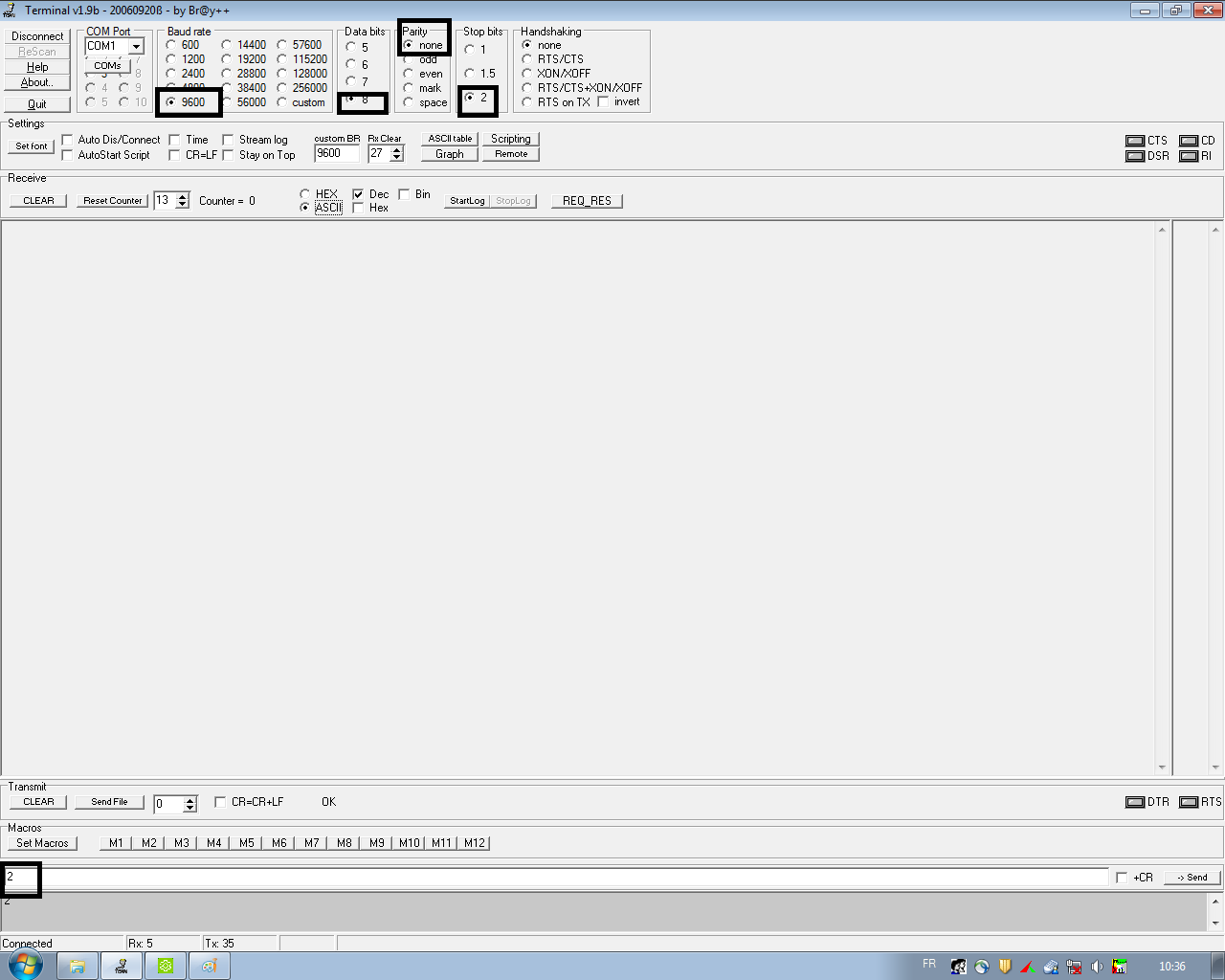Increase the Rx Clear spinner value
1225x980 pixels.
(x=397, y=149)
